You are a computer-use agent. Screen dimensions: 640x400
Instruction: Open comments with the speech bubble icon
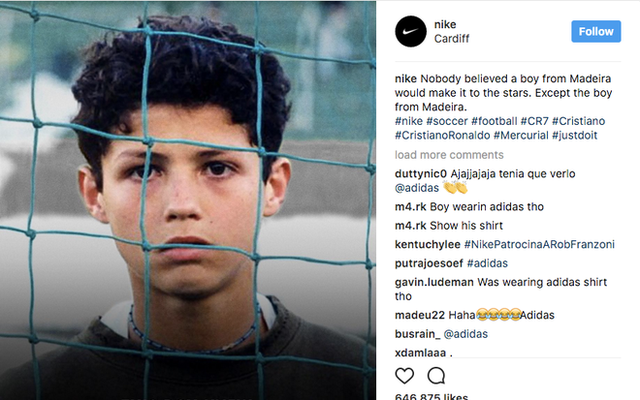coord(436,376)
